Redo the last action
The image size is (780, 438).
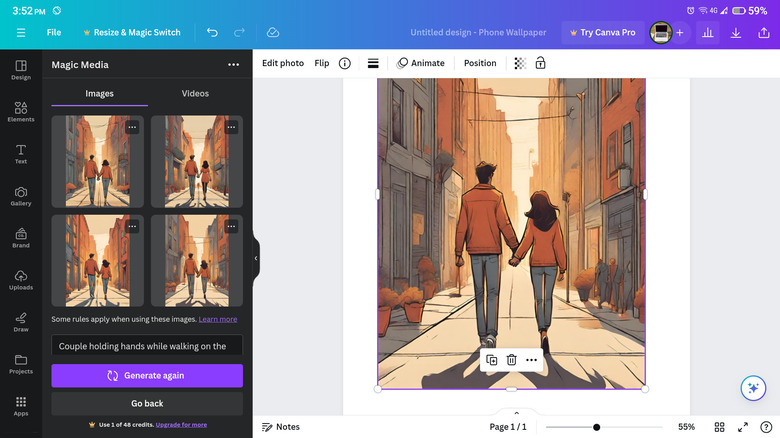click(x=239, y=32)
